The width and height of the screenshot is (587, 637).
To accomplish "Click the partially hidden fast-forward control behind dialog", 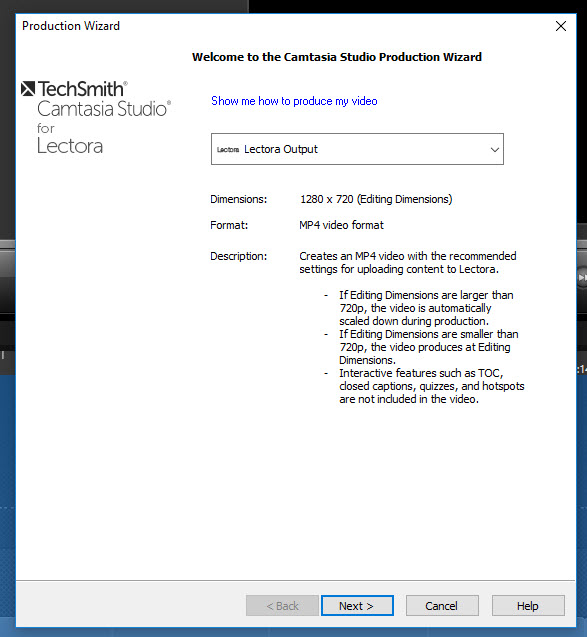I will pyautogui.click(x=582, y=277).
